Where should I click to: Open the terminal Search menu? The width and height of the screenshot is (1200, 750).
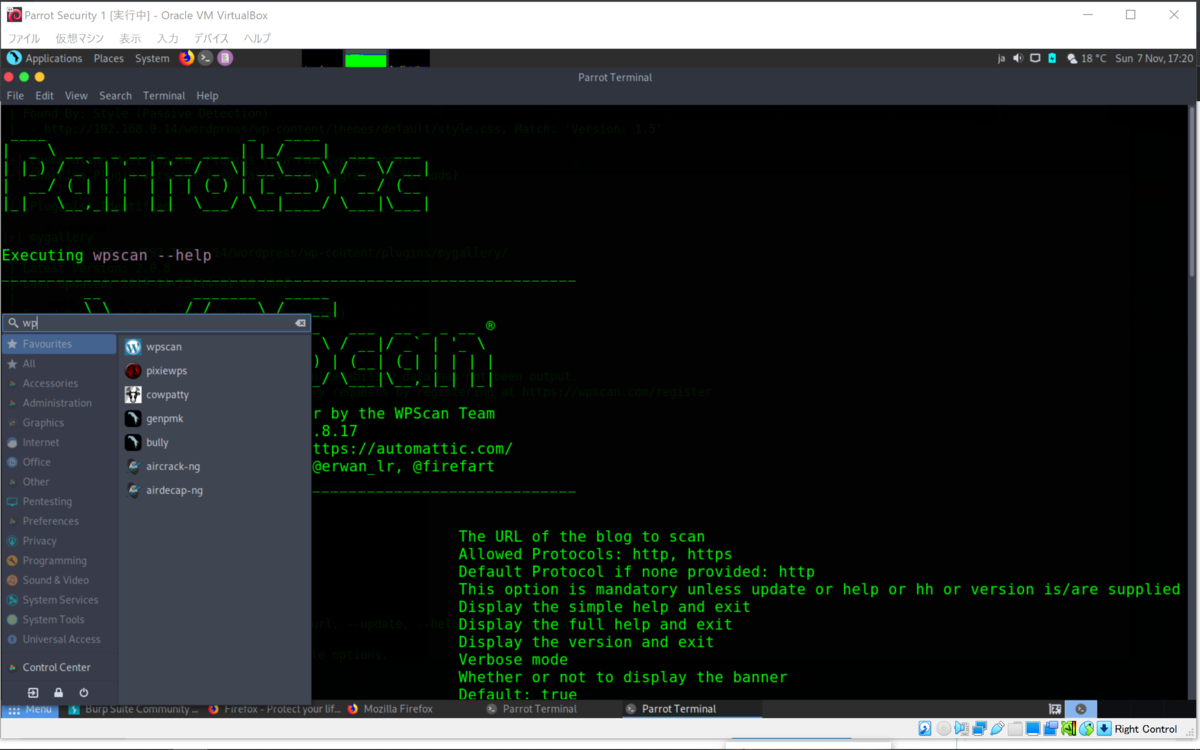[x=115, y=96]
